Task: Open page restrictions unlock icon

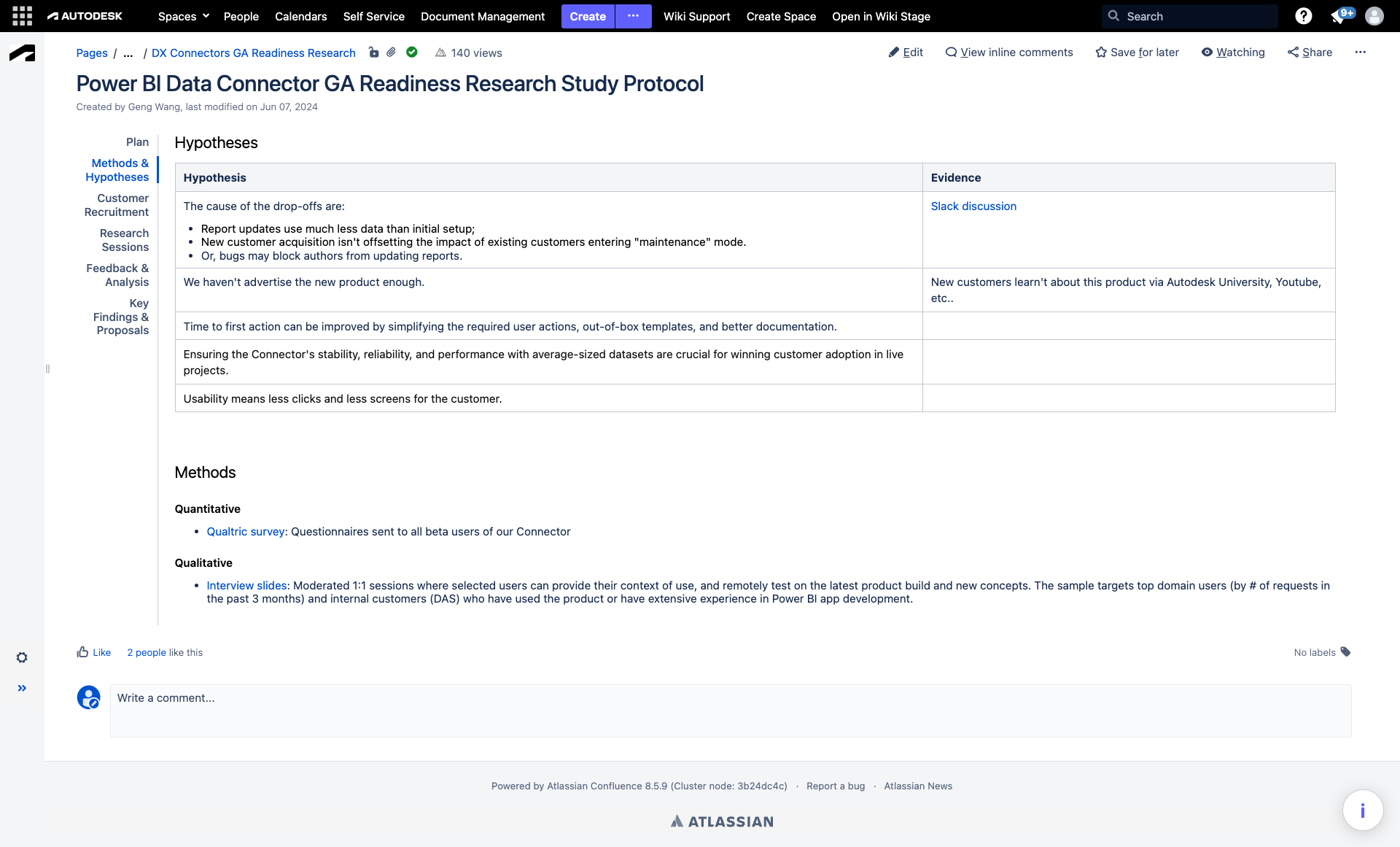Action: [373, 52]
